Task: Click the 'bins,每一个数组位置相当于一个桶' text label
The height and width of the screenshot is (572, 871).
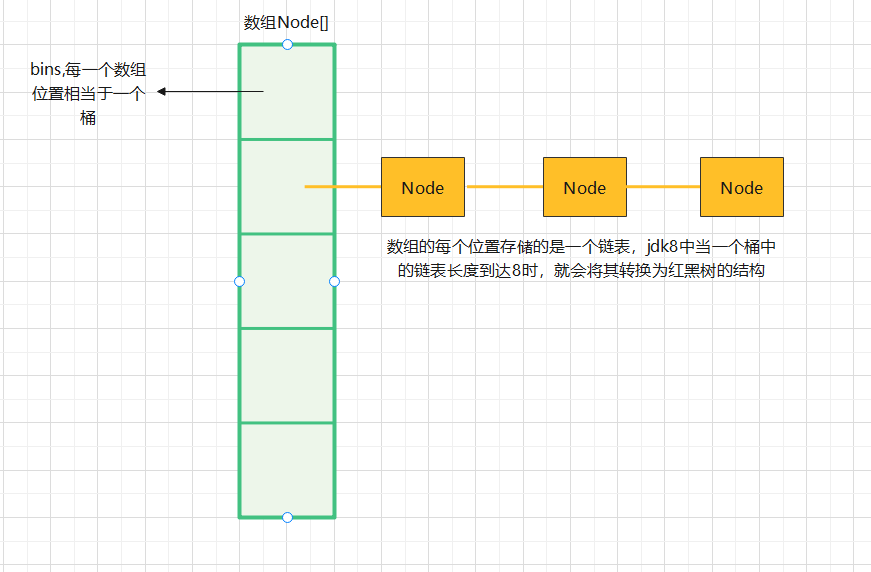Action: (x=88, y=93)
